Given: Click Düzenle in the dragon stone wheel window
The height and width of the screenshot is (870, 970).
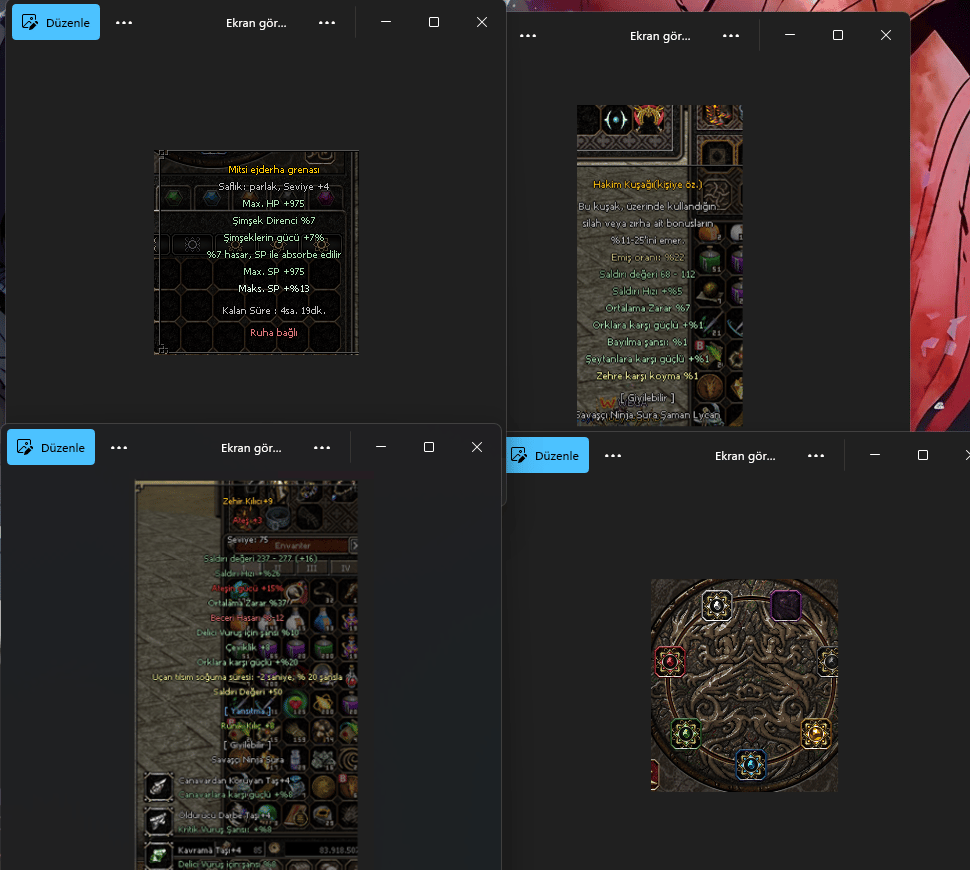Looking at the screenshot, I should [x=547, y=455].
